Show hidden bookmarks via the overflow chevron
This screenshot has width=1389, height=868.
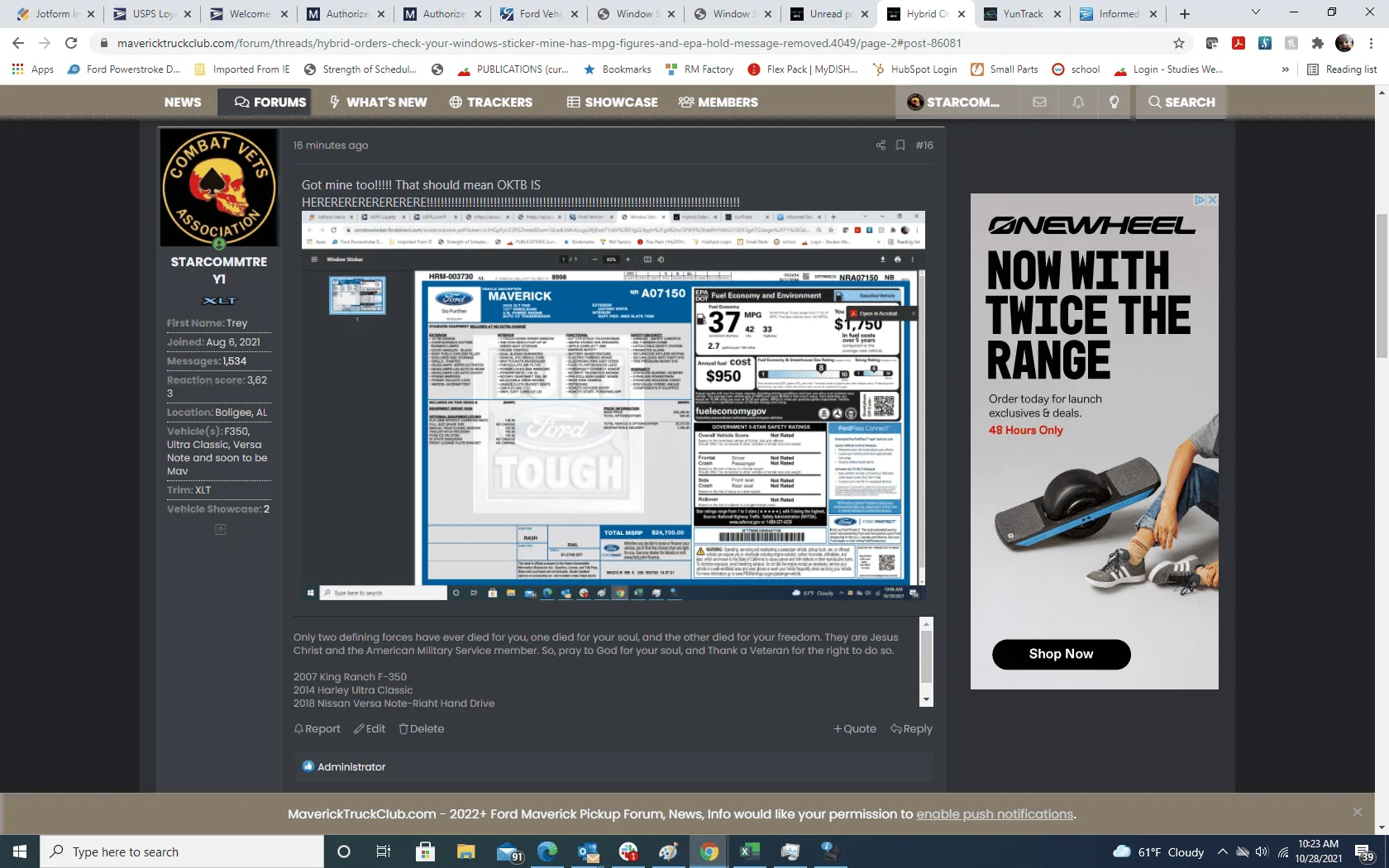click(1285, 69)
